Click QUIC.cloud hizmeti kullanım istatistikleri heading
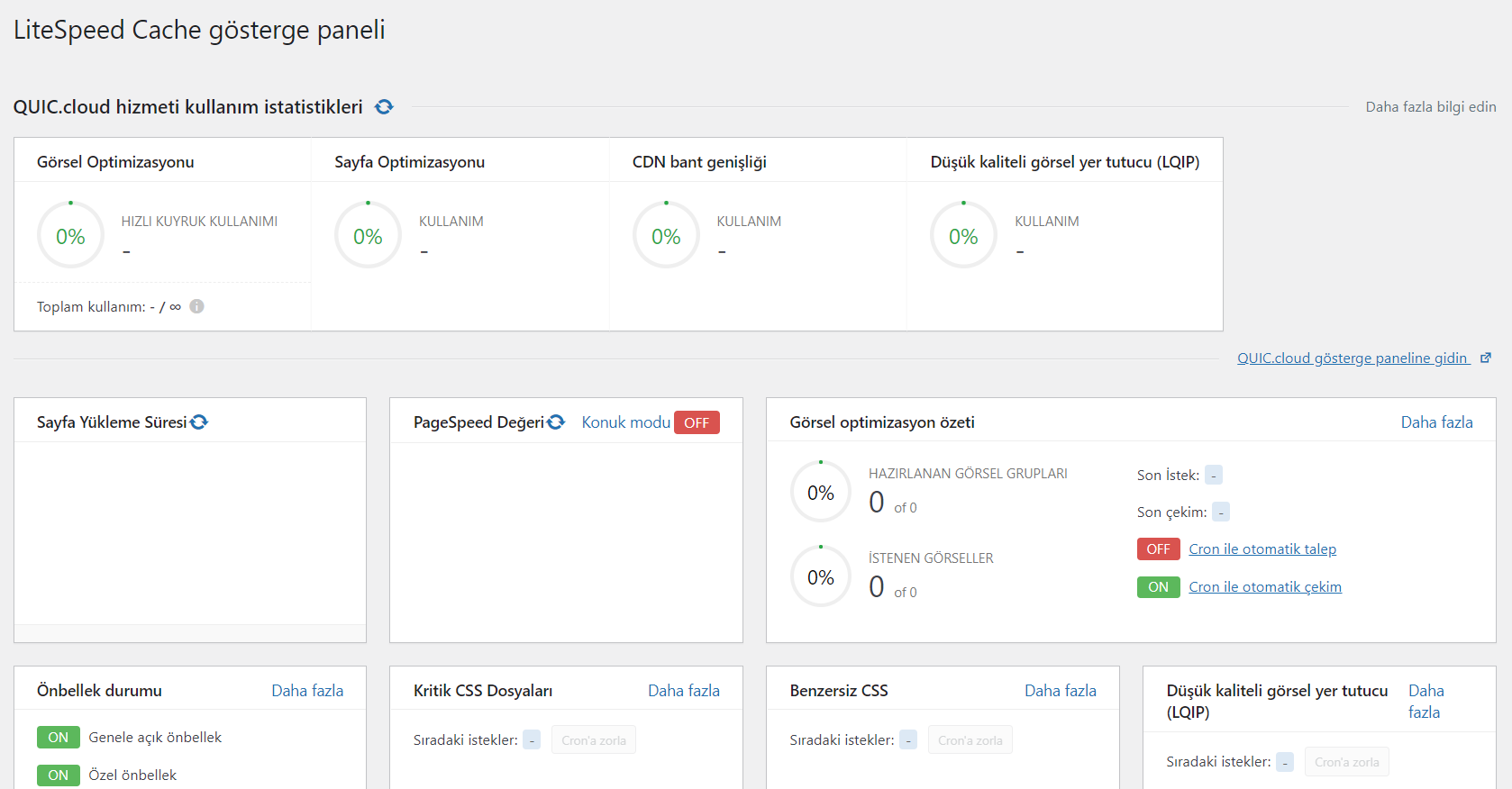 [x=187, y=106]
